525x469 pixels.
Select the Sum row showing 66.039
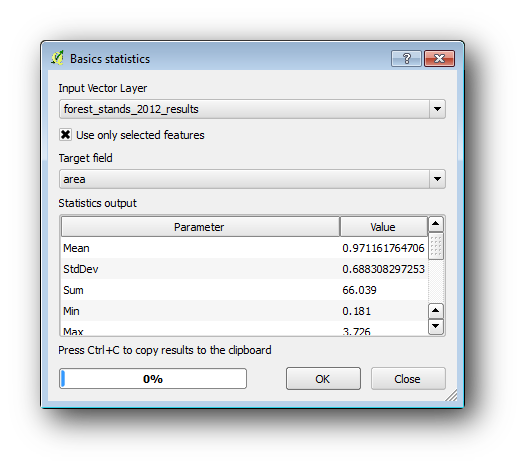(244, 290)
